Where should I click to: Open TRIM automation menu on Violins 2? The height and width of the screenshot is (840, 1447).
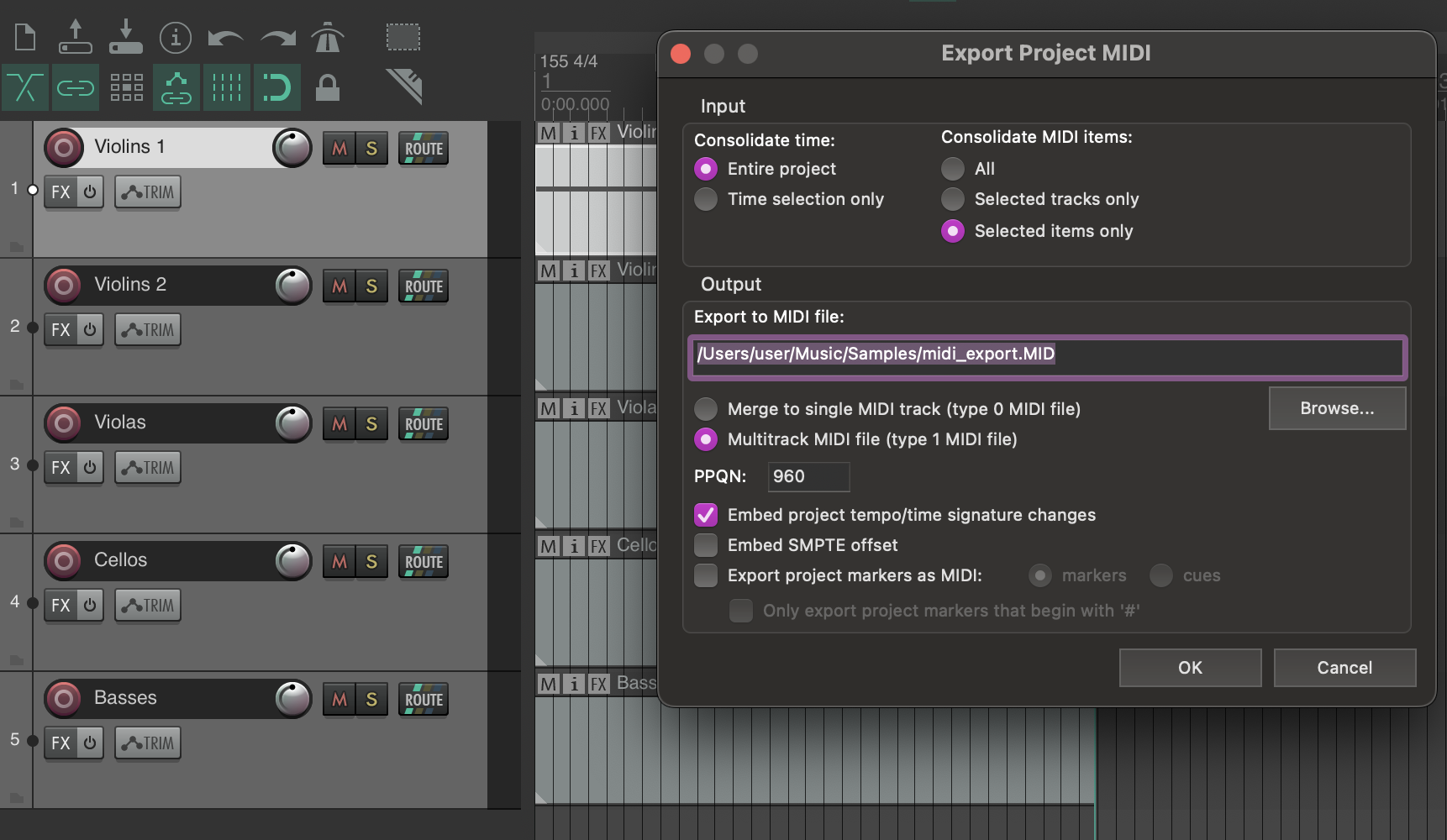click(x=148, y=330)
